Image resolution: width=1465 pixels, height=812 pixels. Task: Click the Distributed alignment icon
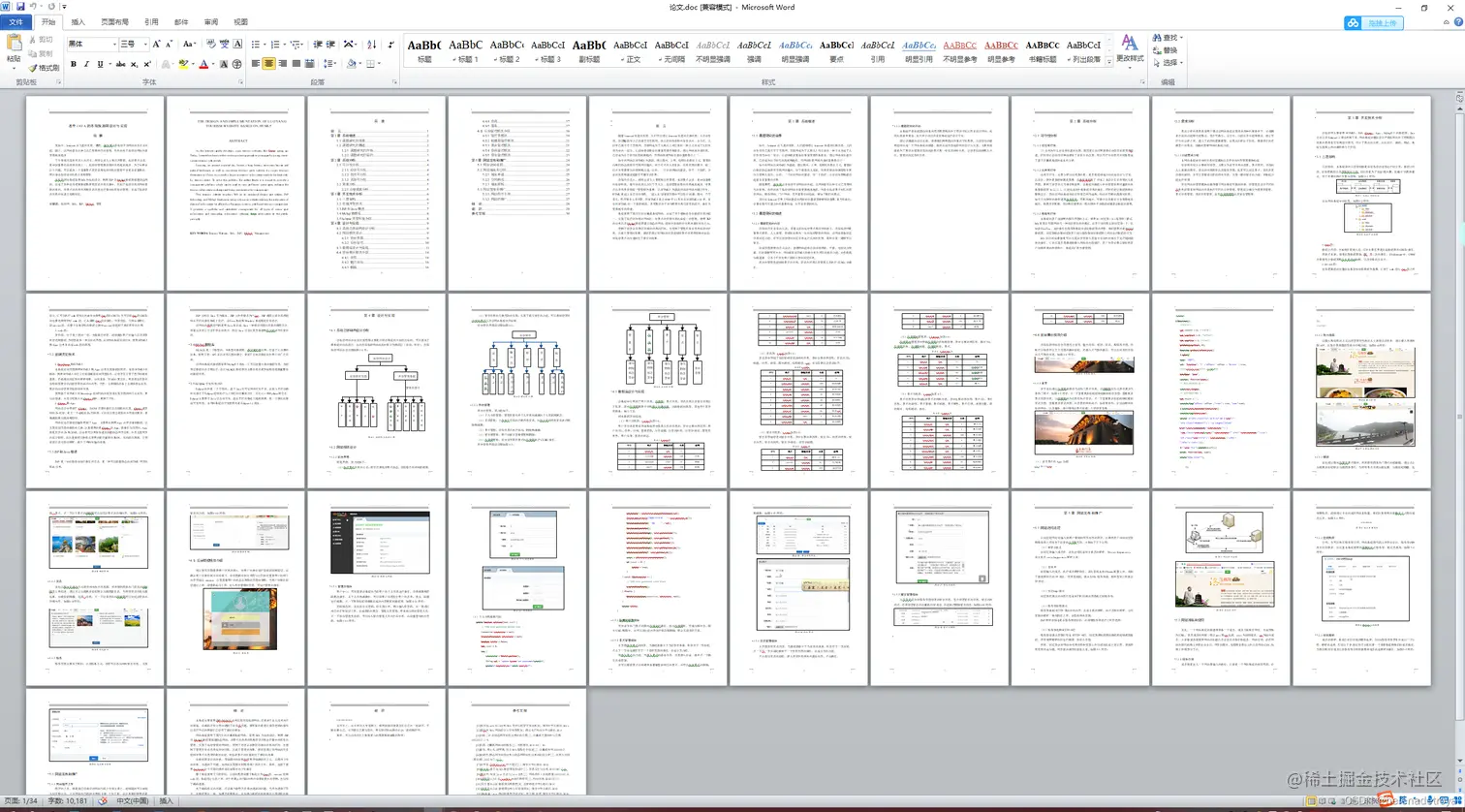coord(309,64)
